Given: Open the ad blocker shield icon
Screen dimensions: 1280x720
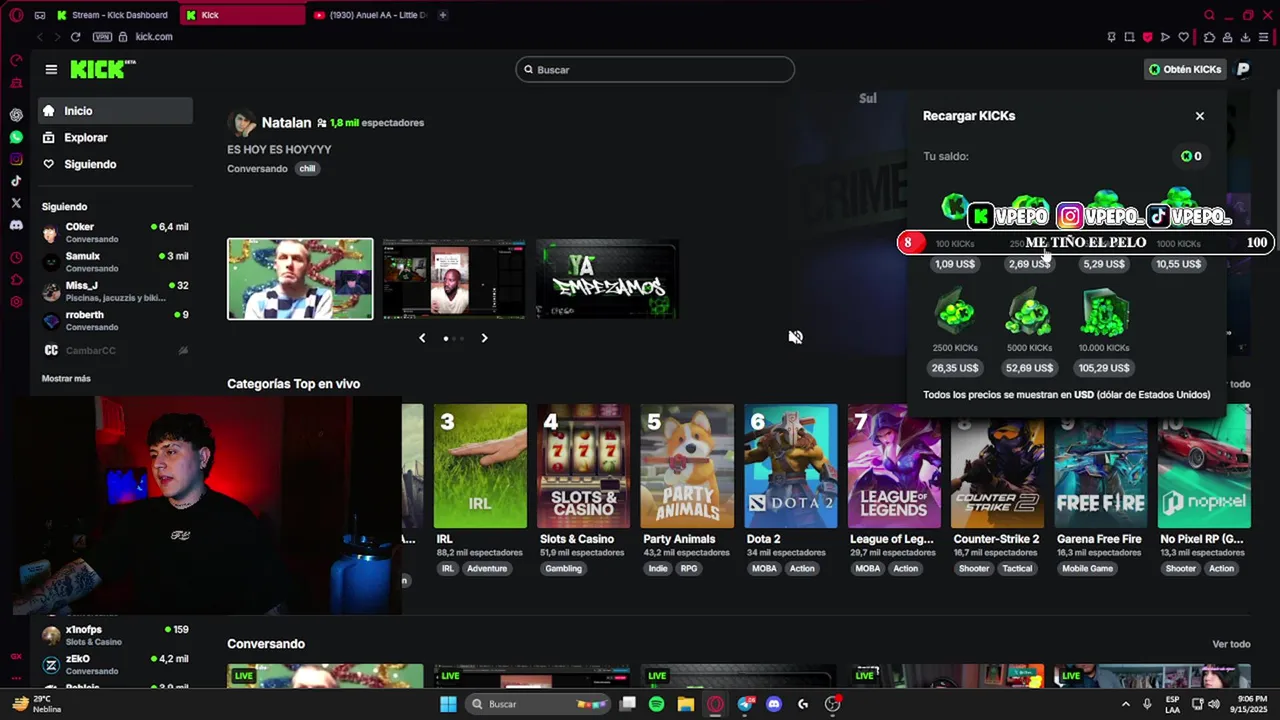Looking at the screenshot, I should click(x=1147, y=37).
